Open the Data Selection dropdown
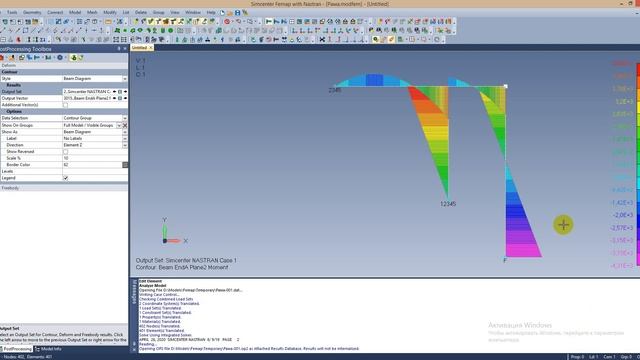 (x=125, y=118)
